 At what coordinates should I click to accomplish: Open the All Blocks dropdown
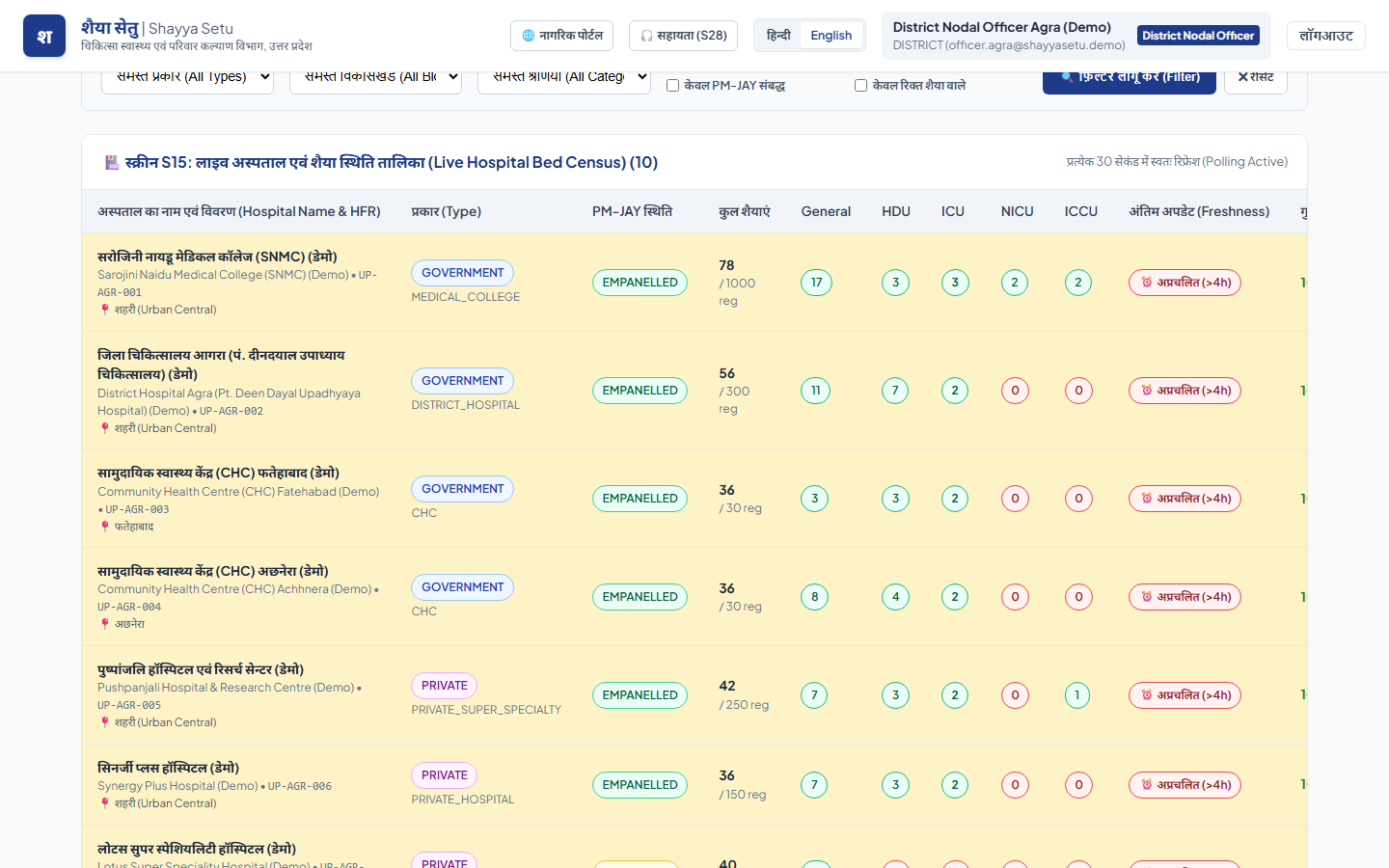pyautogui.click(x=375, y=78)
